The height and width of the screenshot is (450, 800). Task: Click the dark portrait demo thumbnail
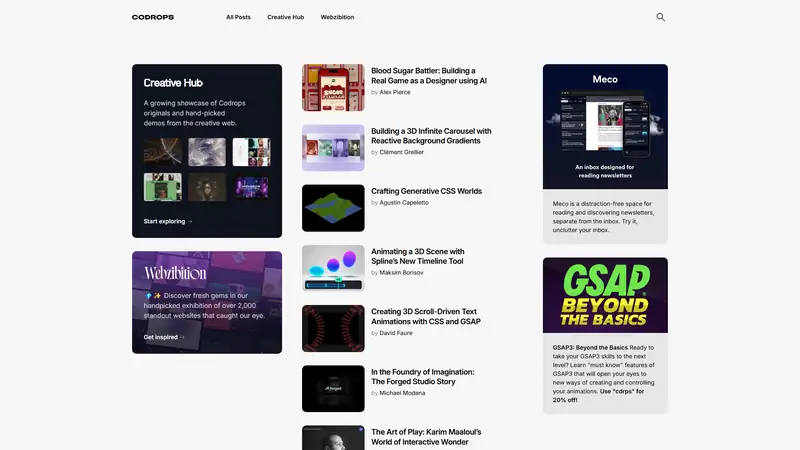click(x=207, y=187)
